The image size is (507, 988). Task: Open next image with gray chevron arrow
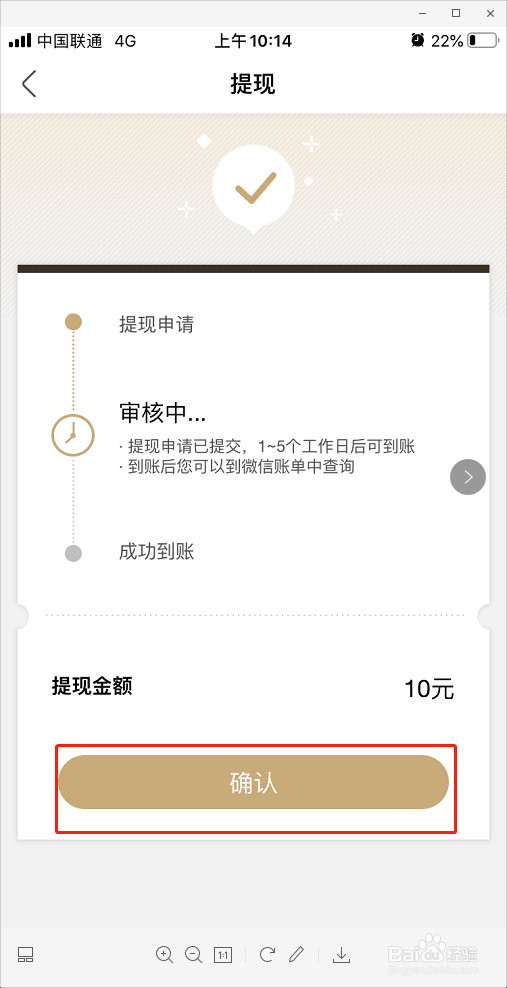click(468, 477)
